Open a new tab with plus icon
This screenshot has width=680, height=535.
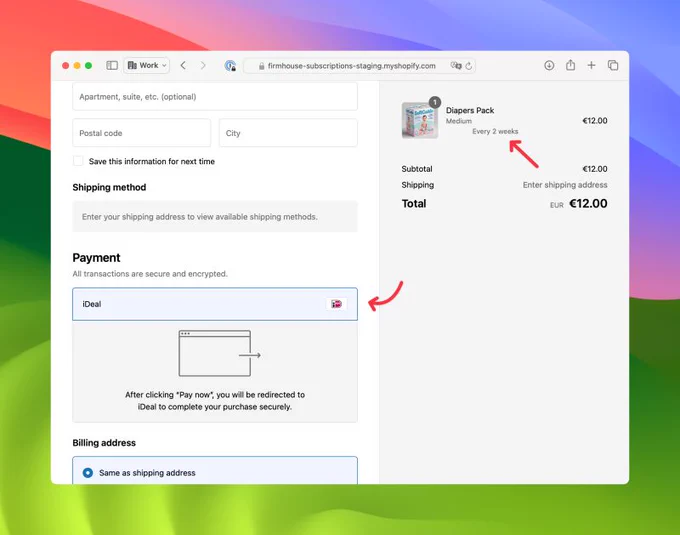591,65
